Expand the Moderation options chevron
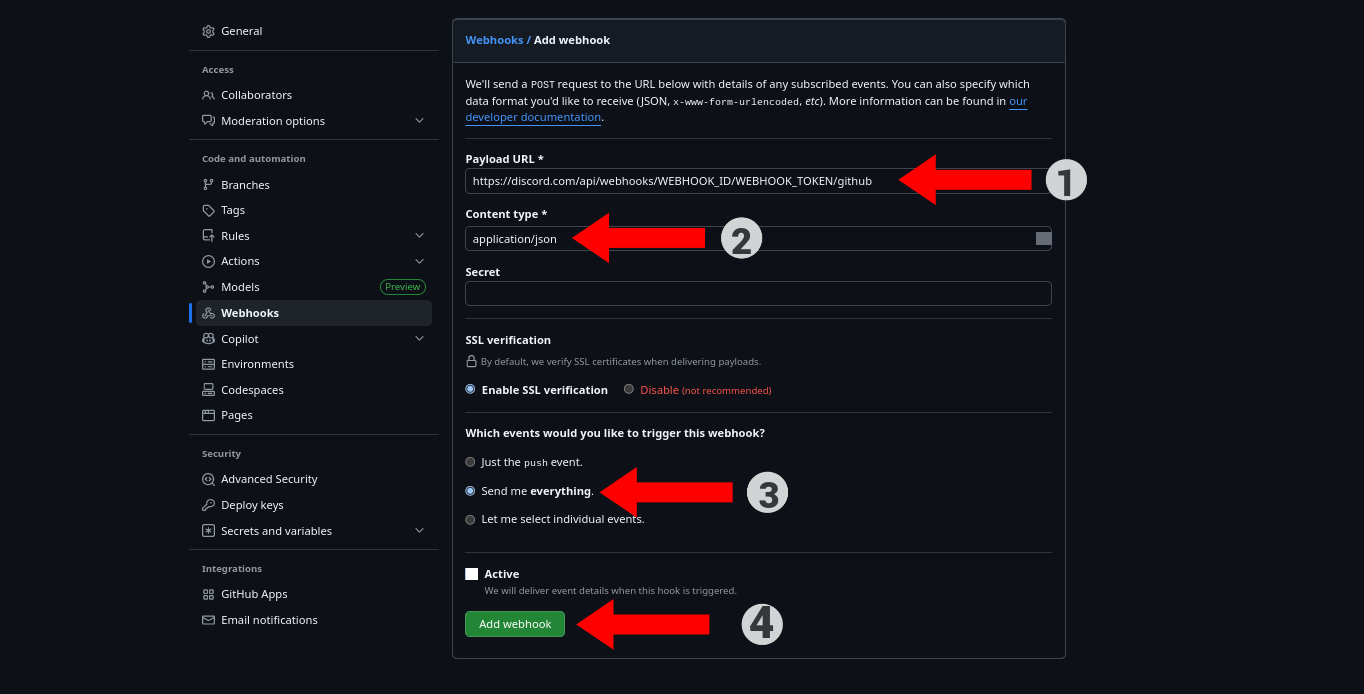1364x694 pixels. click(x=419, y=121)
